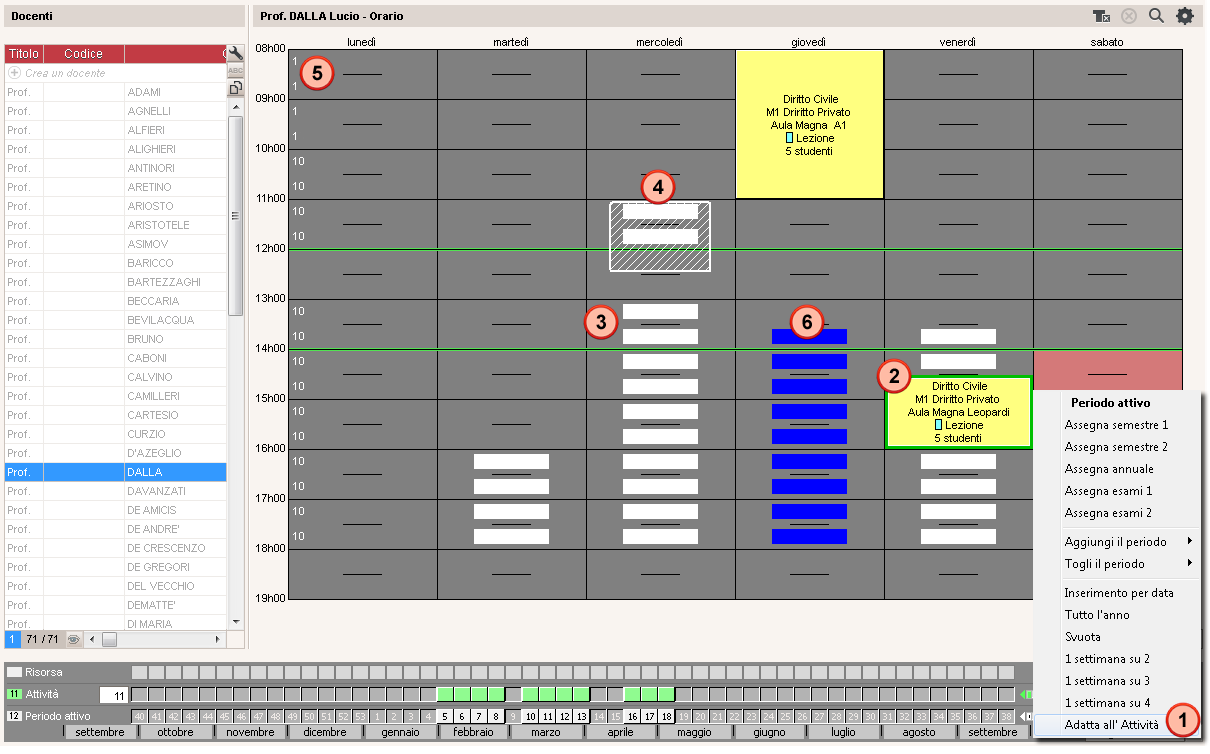Viewport: 1210px width, 754px height.
Task: Select teacher ALIGHIERI in the list
Action: [x=115, y=149]
